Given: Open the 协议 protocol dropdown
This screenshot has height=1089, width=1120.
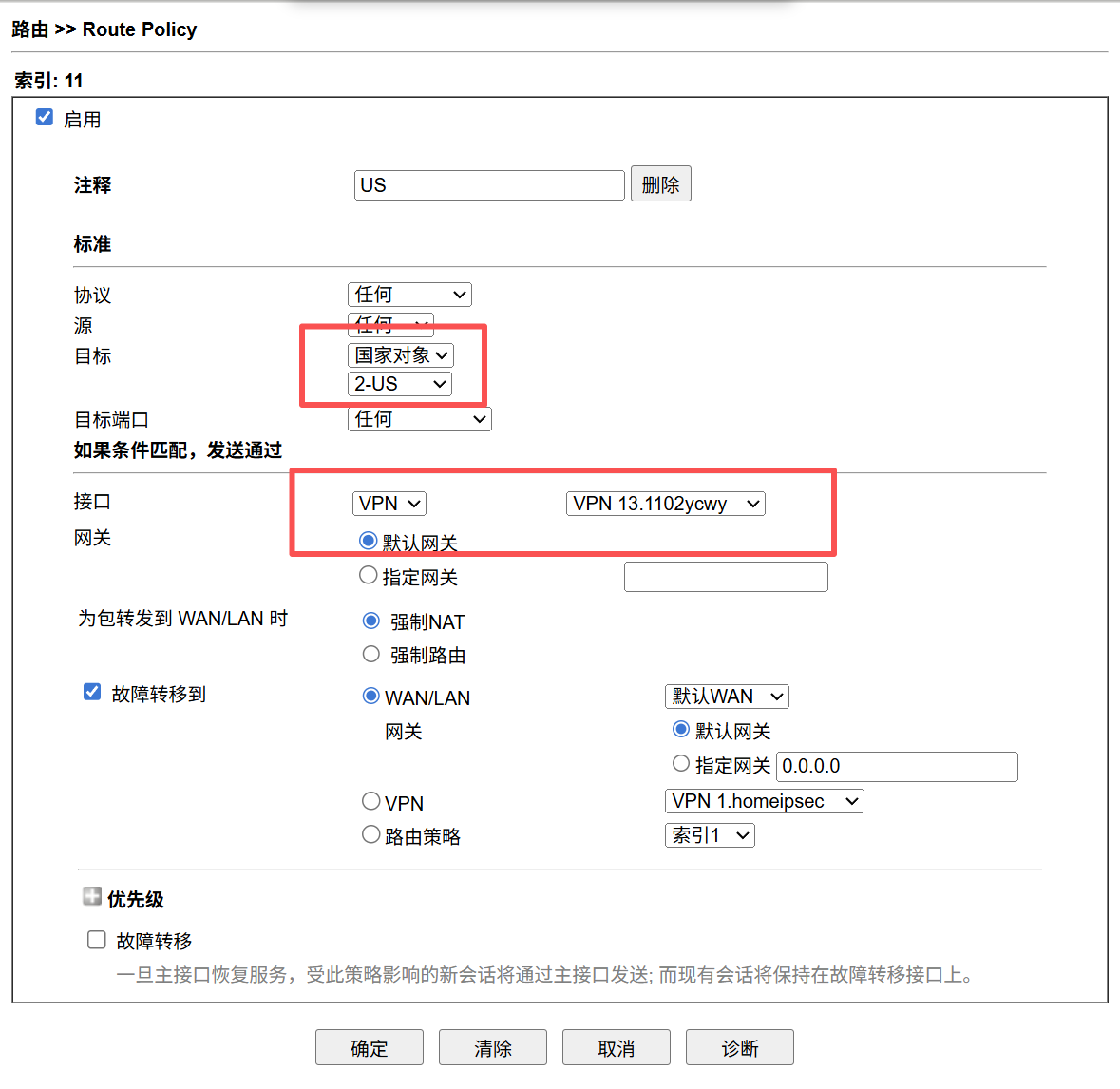Looking at the screenshot, I should point(409,295).
